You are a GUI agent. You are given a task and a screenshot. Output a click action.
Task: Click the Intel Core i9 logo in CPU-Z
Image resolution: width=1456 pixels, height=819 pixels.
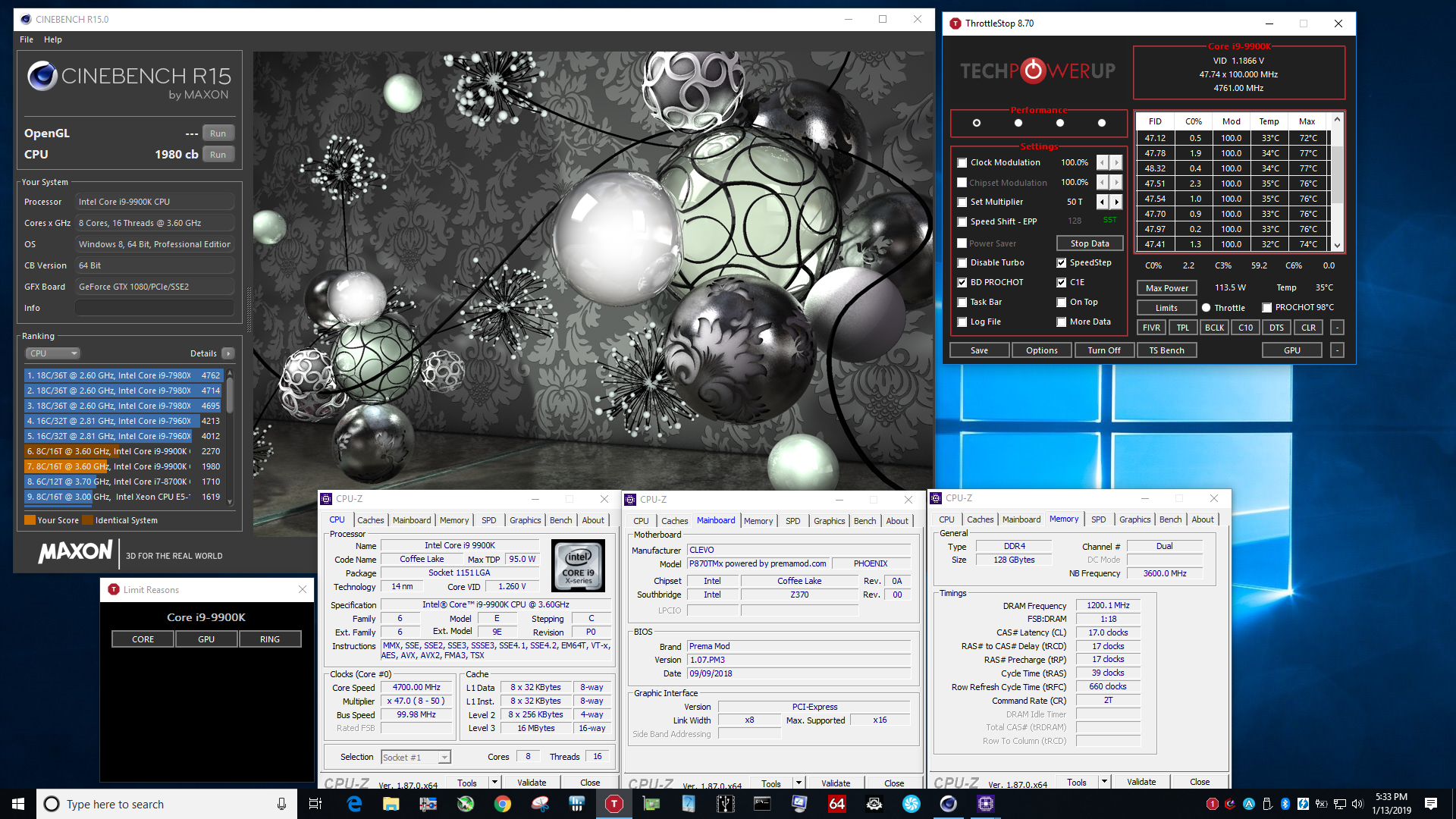pyautogui.click(x=579, y=566)
